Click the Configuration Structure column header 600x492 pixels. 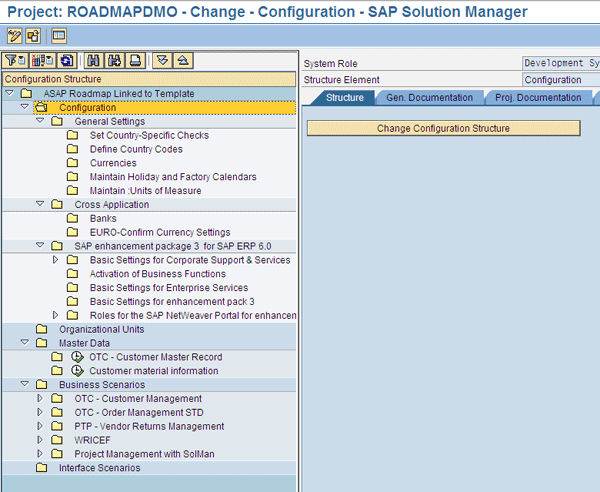(149, 79)
